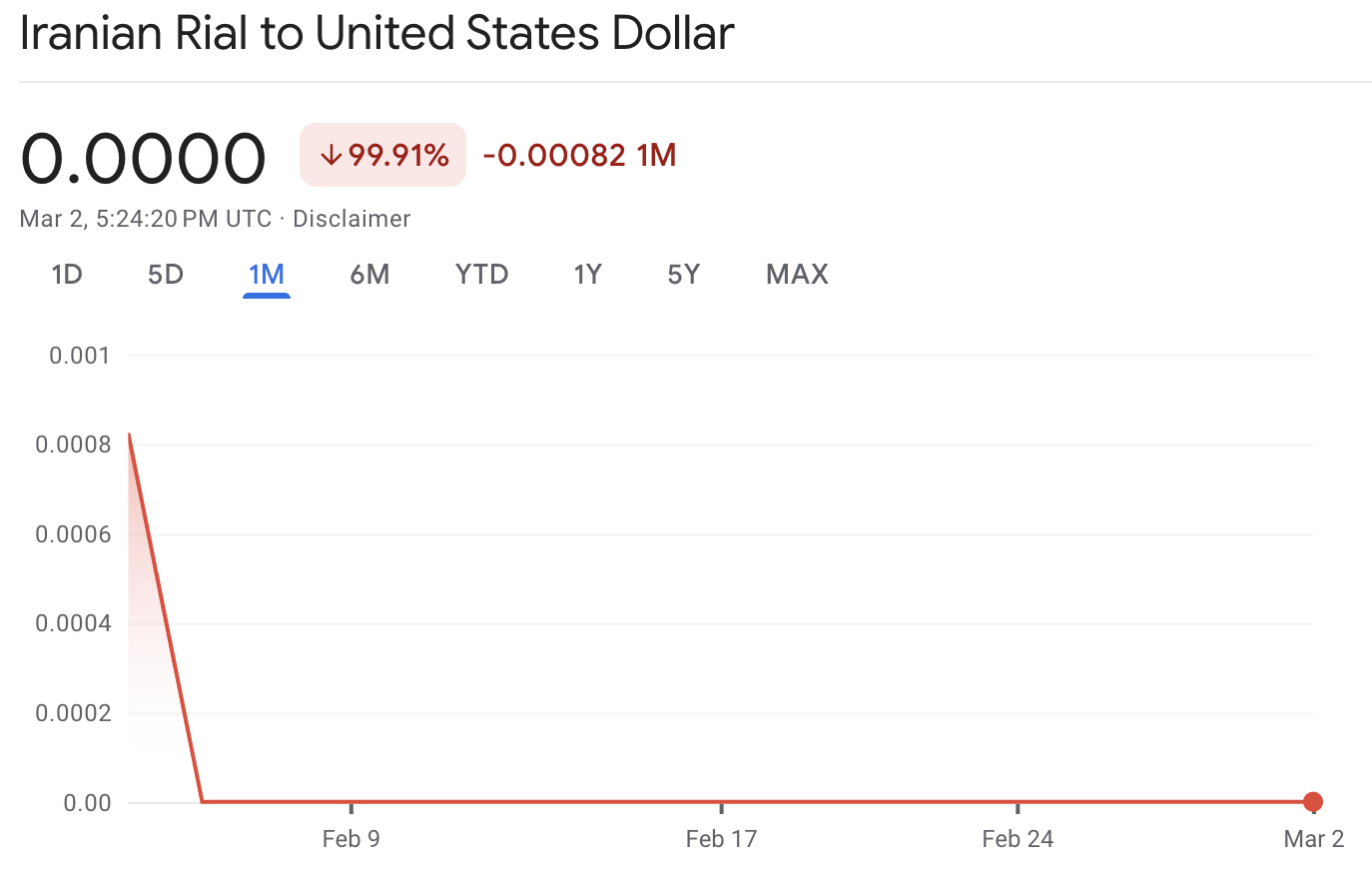The image size is (1372, 891).
Task: Open the MAX historical chart
Action: [797, 274]
